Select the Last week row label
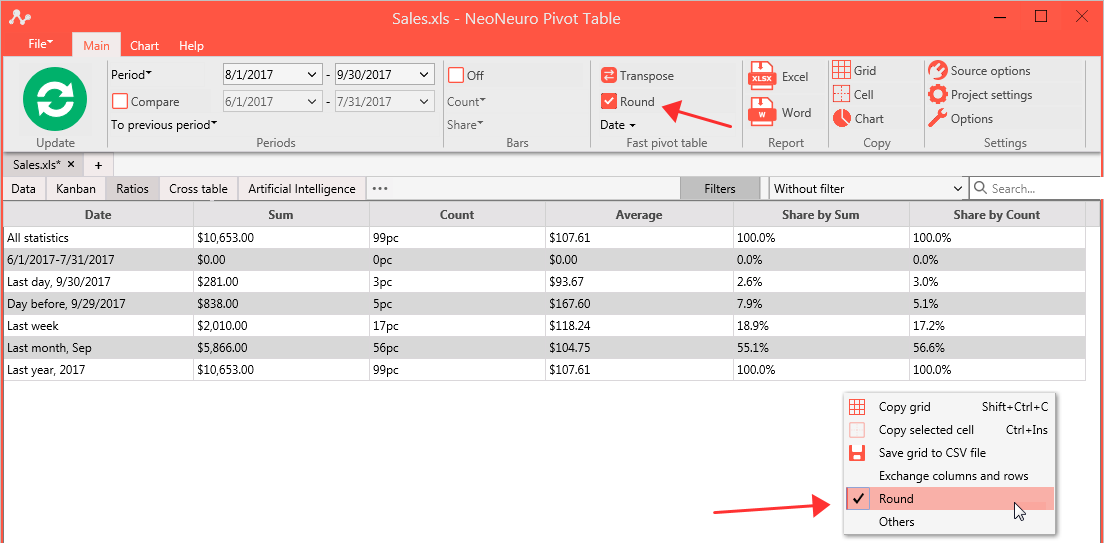The image size is (1104, 543). 32,325
